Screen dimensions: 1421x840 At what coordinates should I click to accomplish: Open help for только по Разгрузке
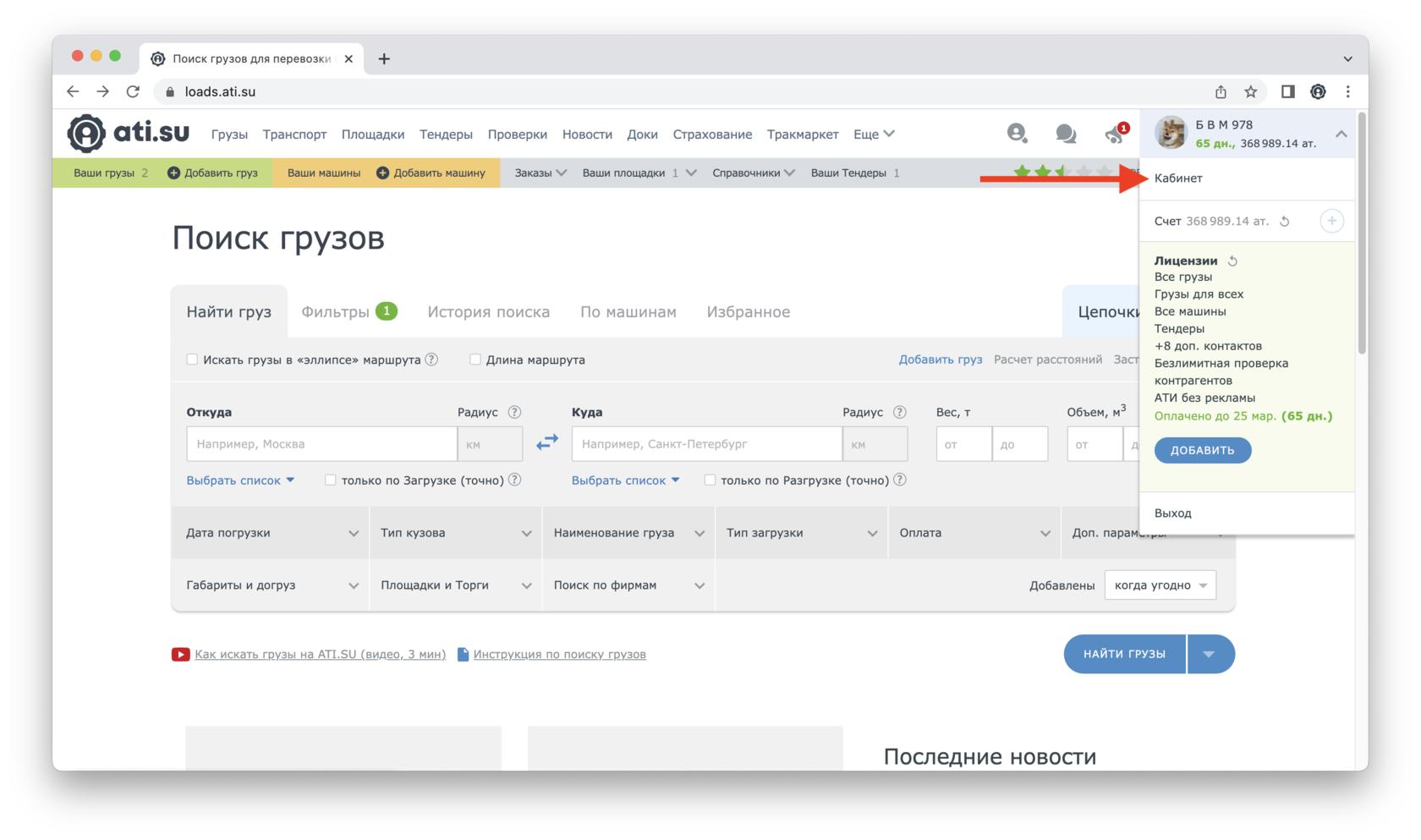tap(900, 480)
